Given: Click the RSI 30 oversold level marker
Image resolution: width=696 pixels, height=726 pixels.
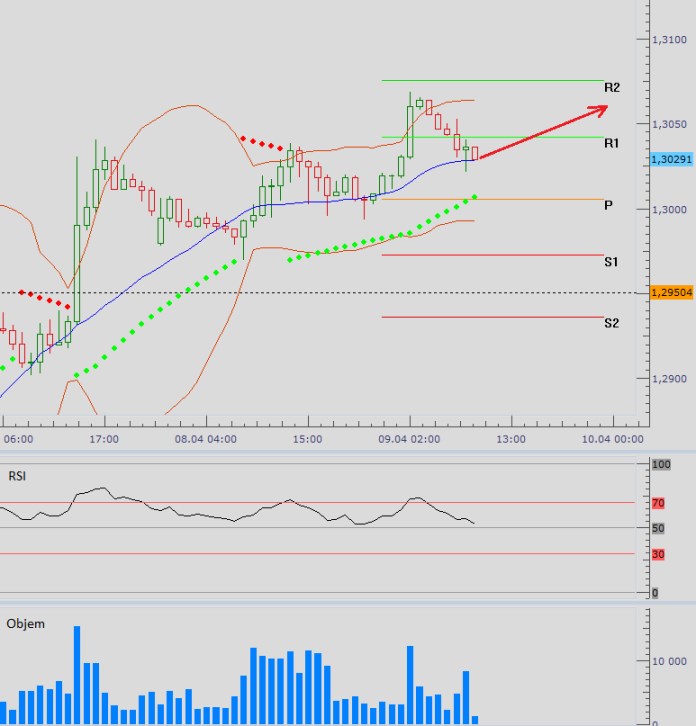Looking at the screenshot, I should (656, 554).
